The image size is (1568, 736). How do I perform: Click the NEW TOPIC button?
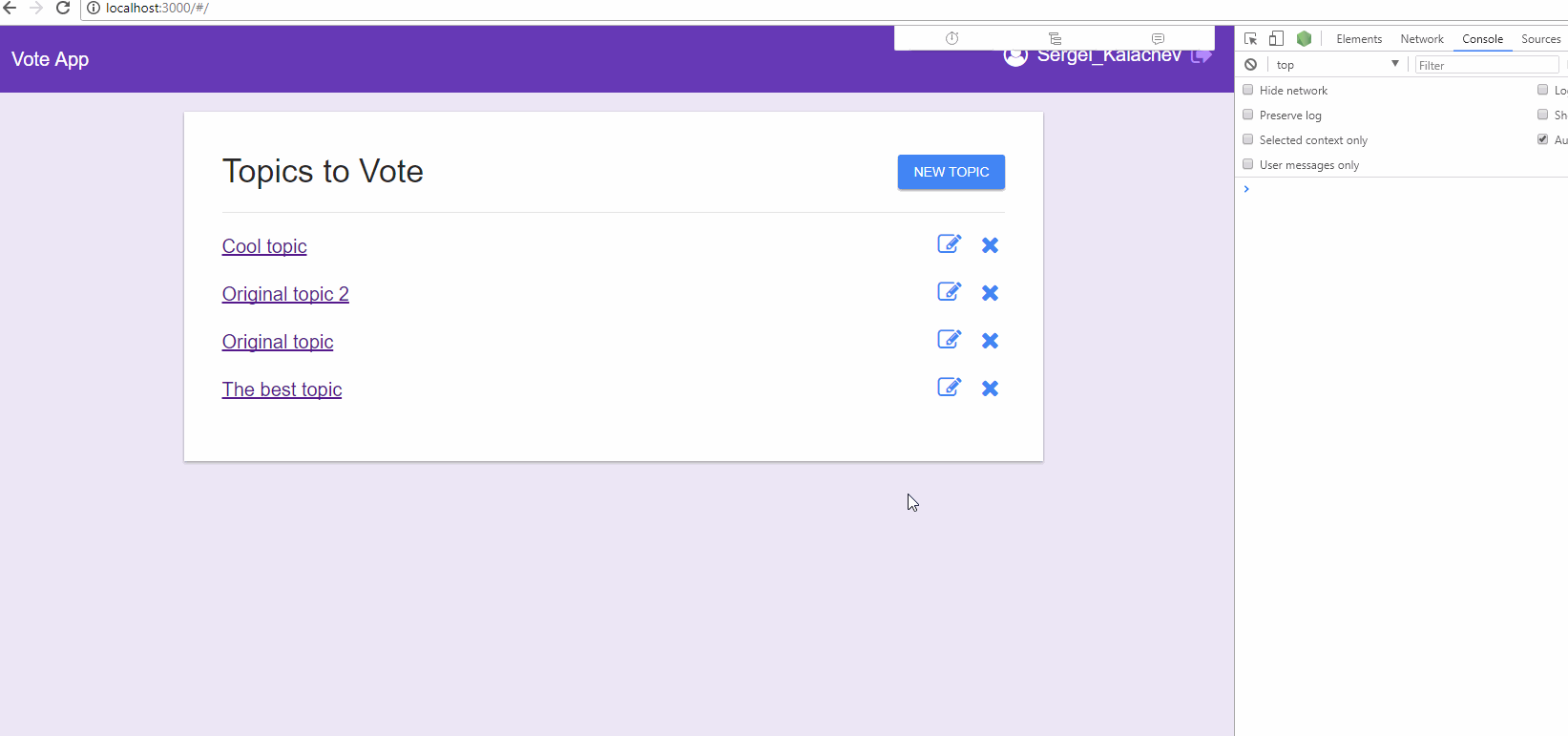tap(951, 172)
